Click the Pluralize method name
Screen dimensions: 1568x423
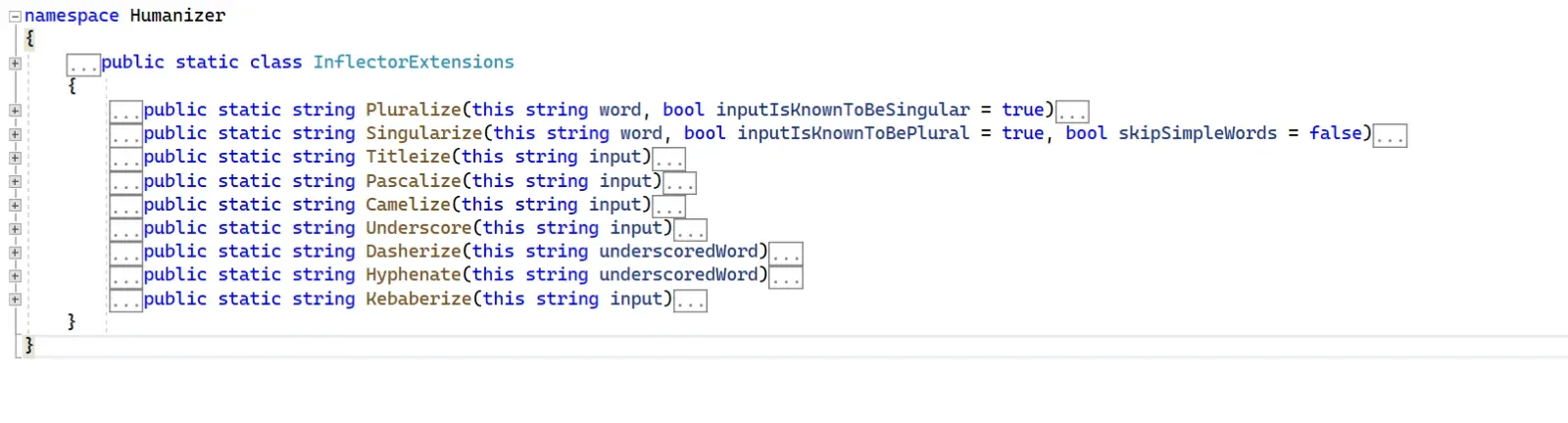pyautogui.click(x=414, y=110)
